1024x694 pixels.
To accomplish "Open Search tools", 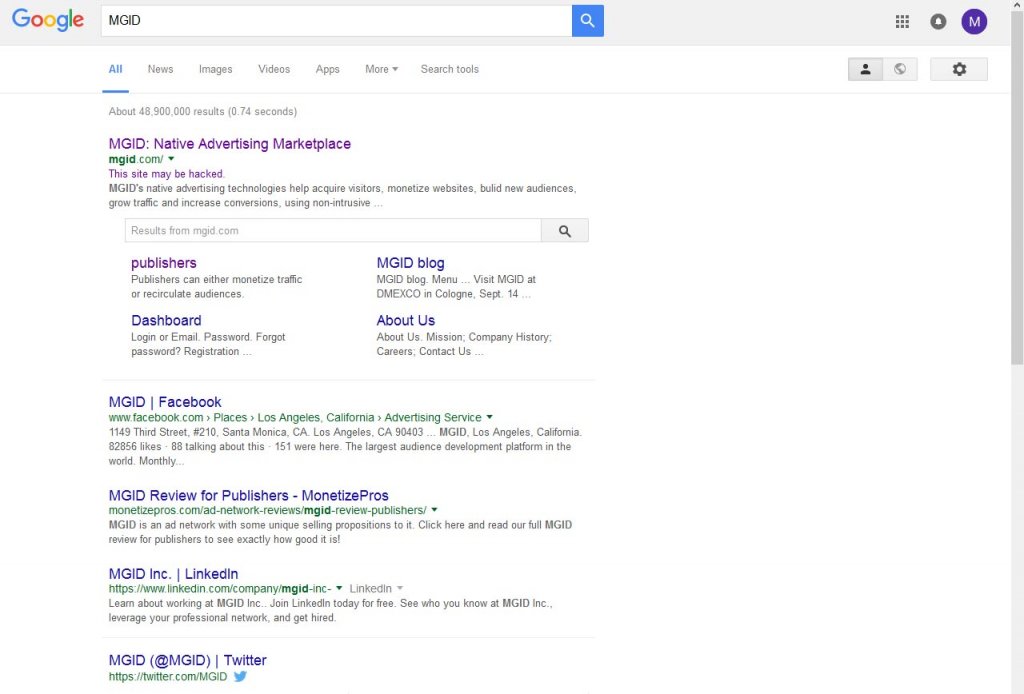I will coord(449,69).
